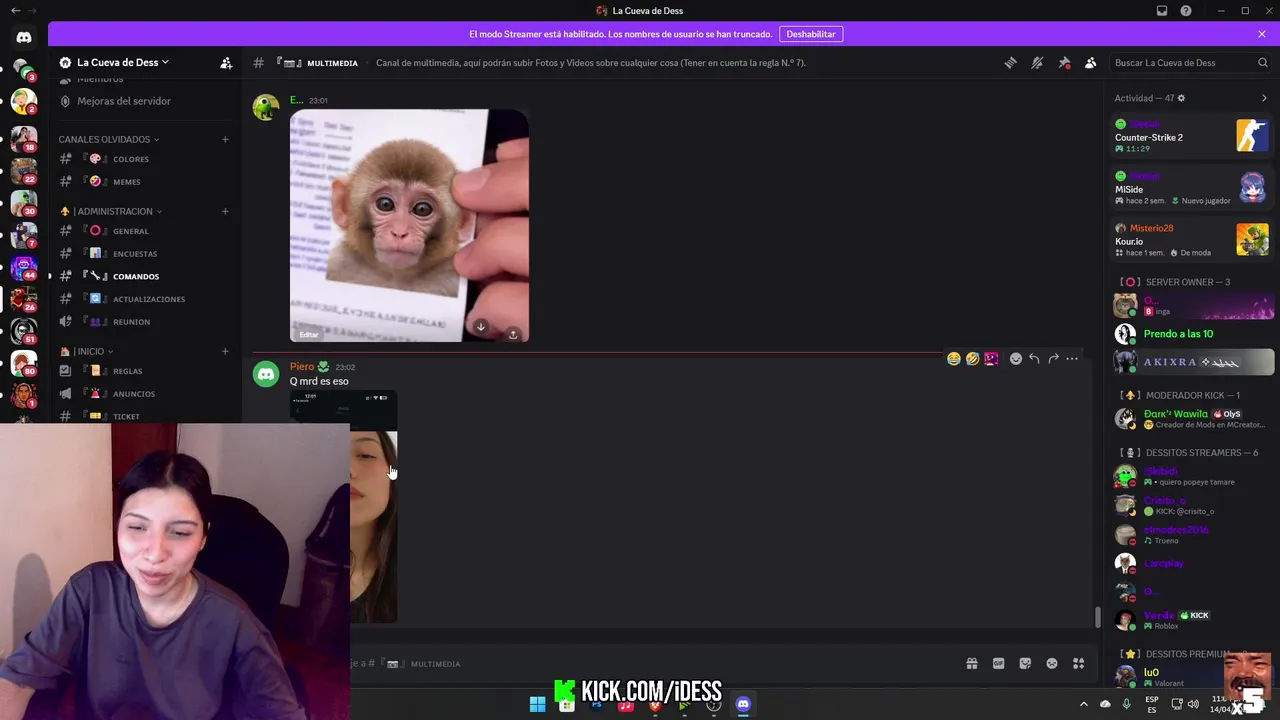Open the REGLAS channel
This screenshot has height=720, width=1280.
(x=128, y=371)
